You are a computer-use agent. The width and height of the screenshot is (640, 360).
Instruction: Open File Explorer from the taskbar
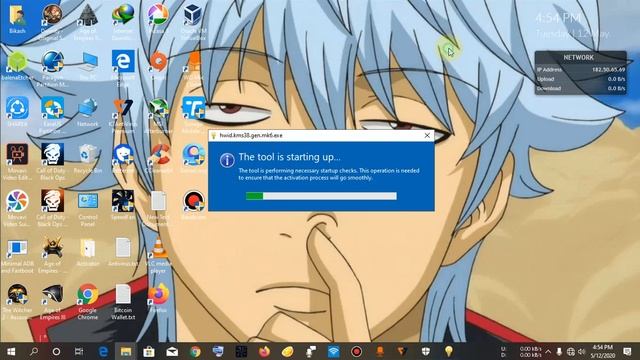126,351
